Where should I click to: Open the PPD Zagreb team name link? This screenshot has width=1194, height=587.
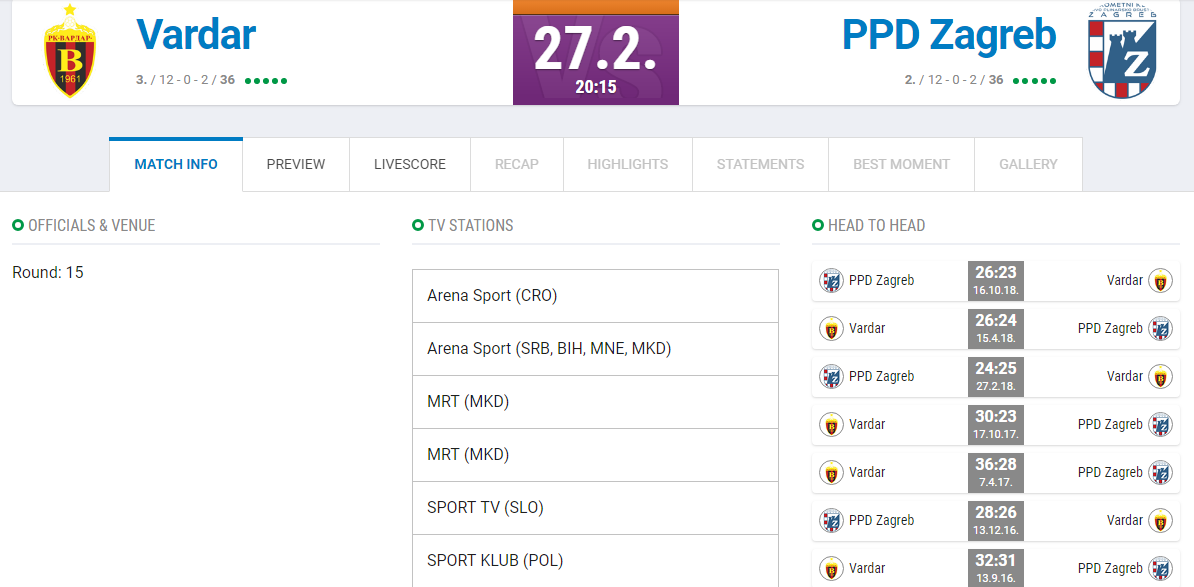click(949, 34)
